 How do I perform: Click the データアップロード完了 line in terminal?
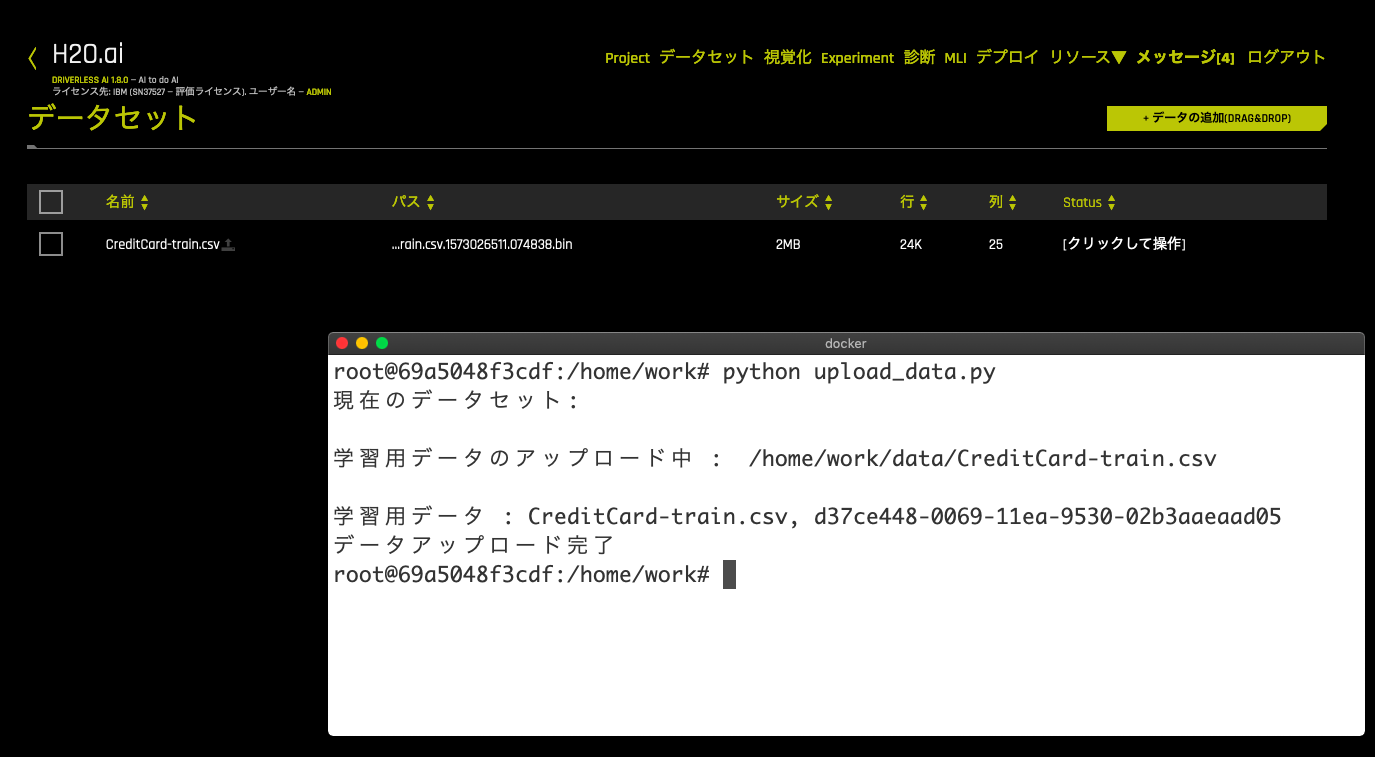click(474, 546)
